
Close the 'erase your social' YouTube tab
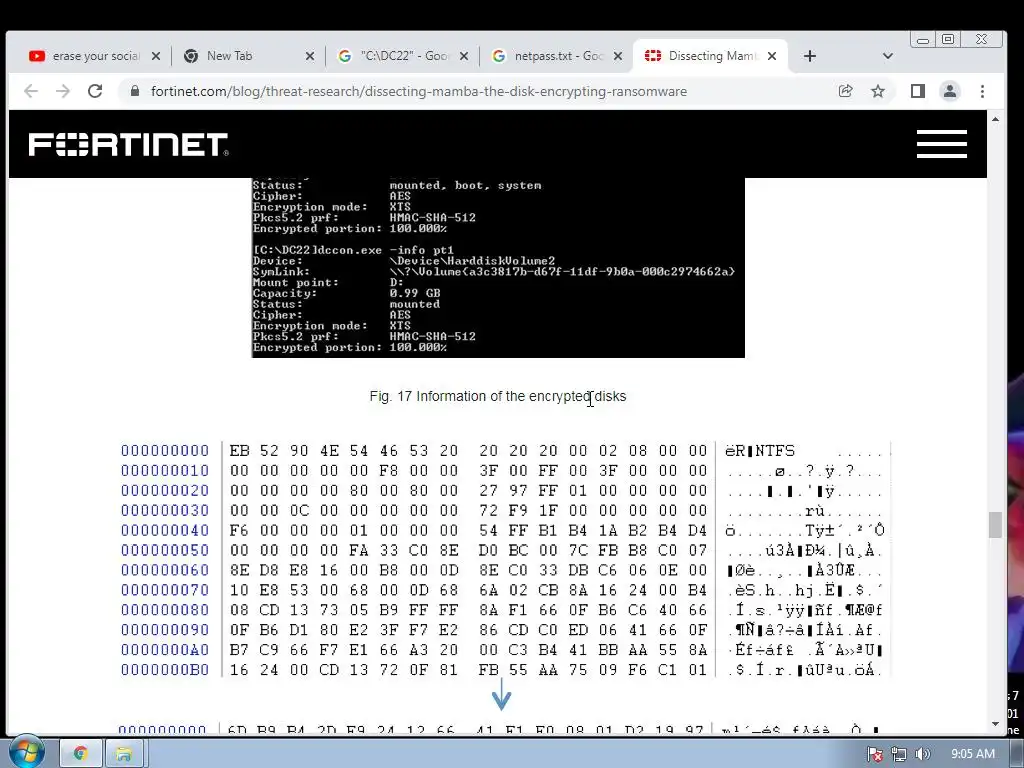click(x=155, y=56)
